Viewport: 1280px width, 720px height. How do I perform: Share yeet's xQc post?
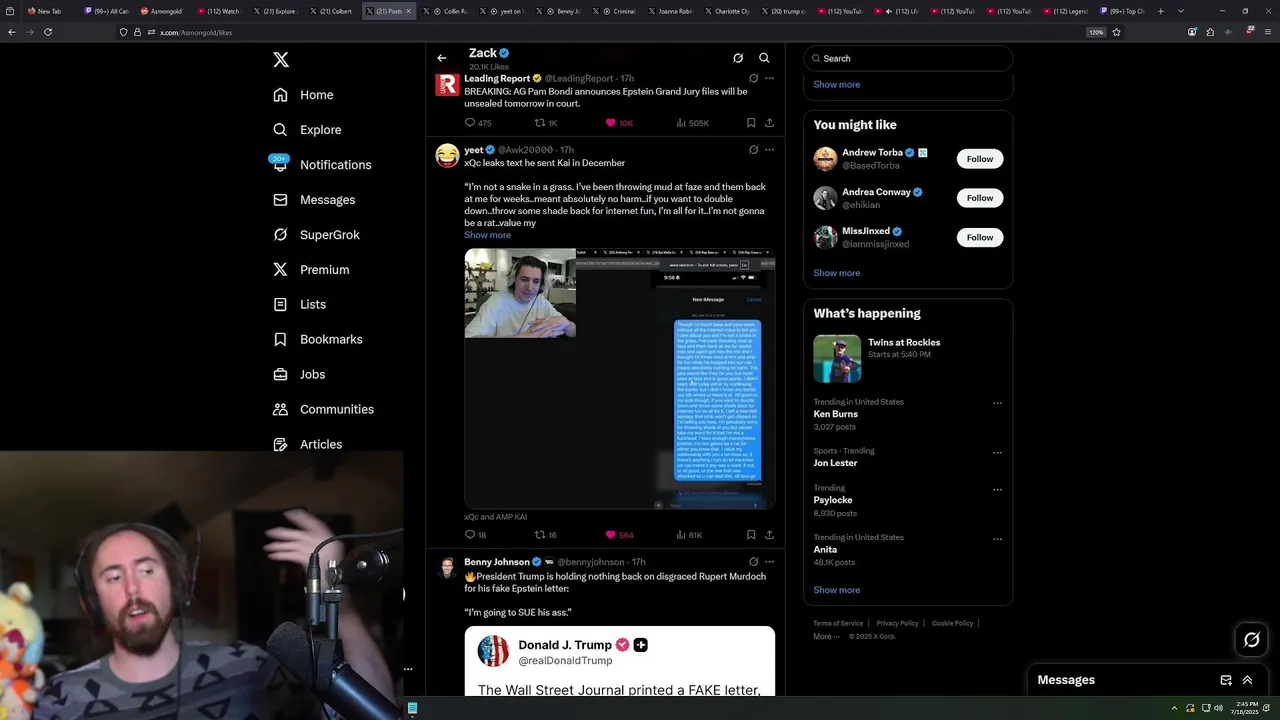(x=769, y=535)
